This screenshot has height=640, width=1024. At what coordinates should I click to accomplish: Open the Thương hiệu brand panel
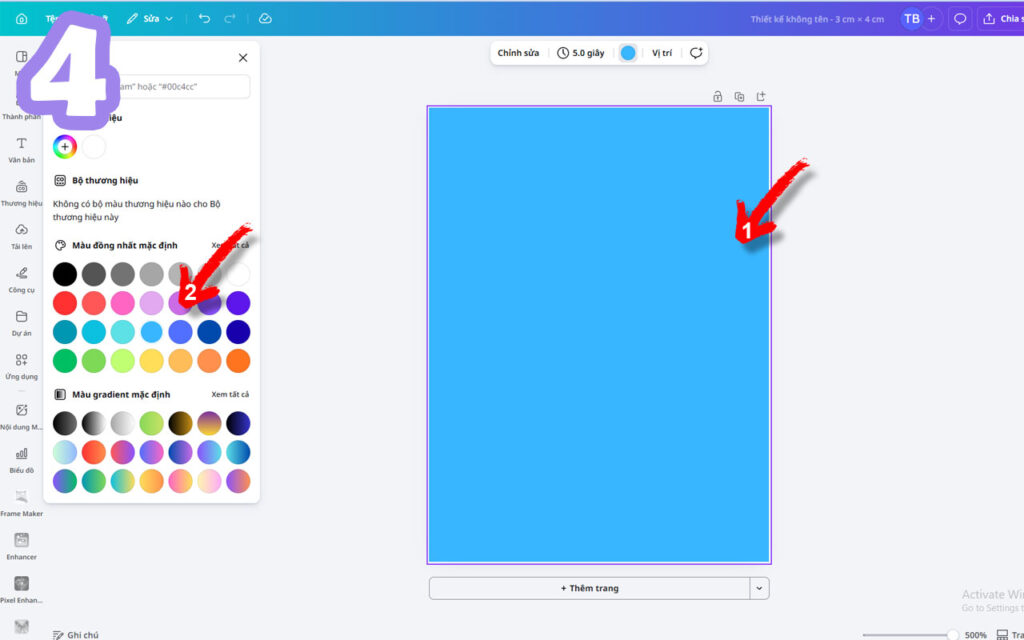click(22, 194)
